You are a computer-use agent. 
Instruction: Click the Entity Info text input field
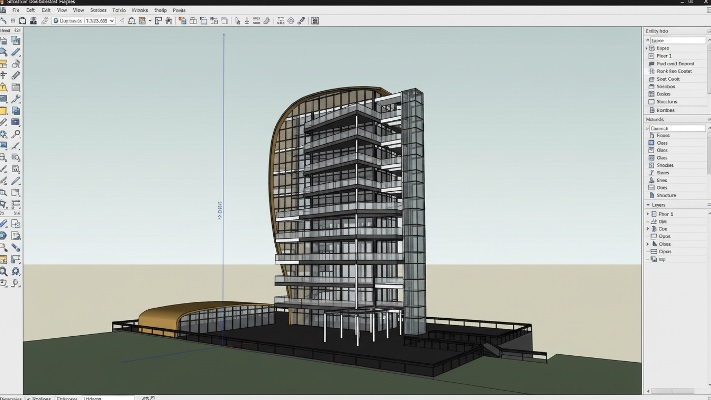click(x=675, y=40)
